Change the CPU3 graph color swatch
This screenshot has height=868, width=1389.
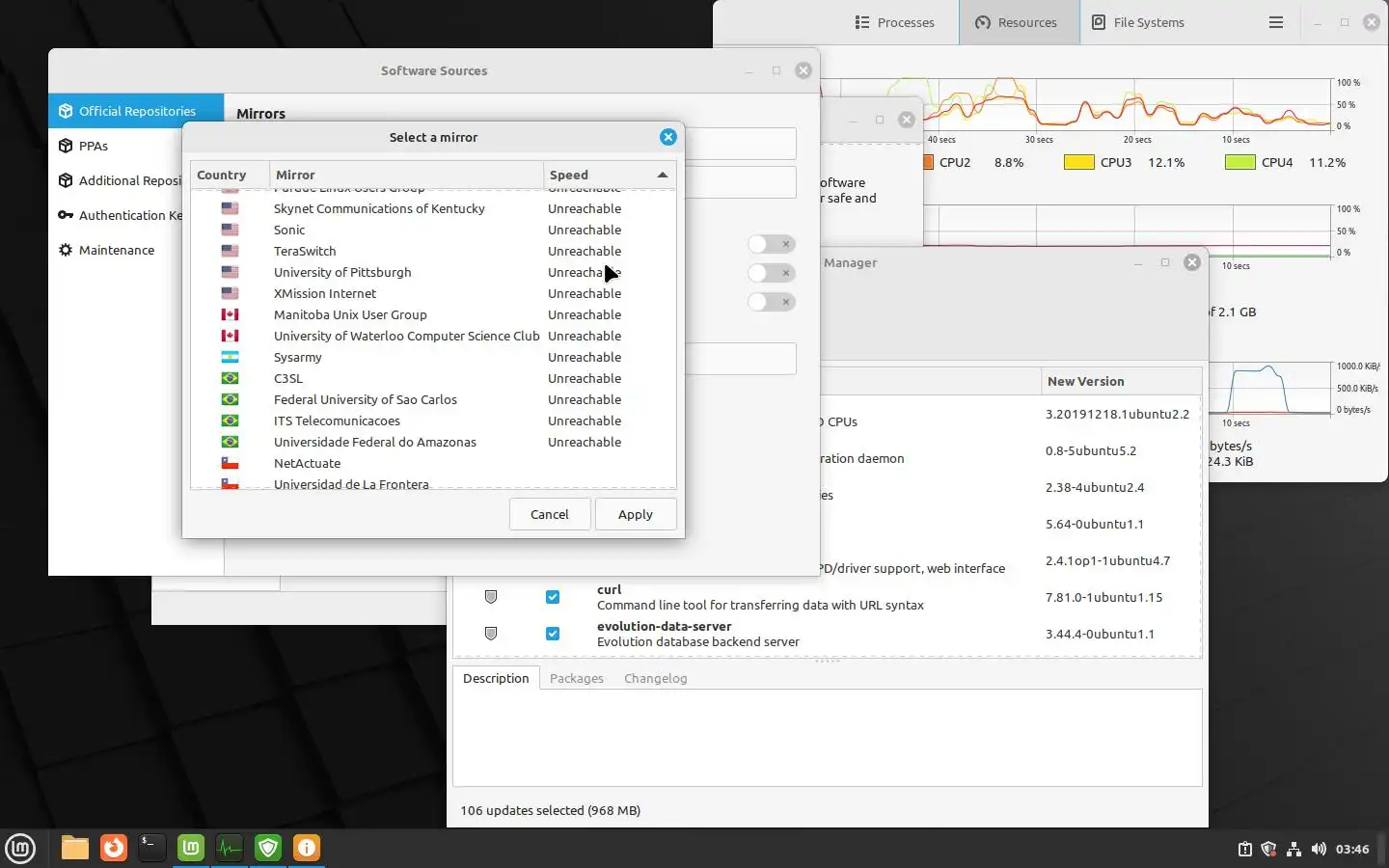1079,162
